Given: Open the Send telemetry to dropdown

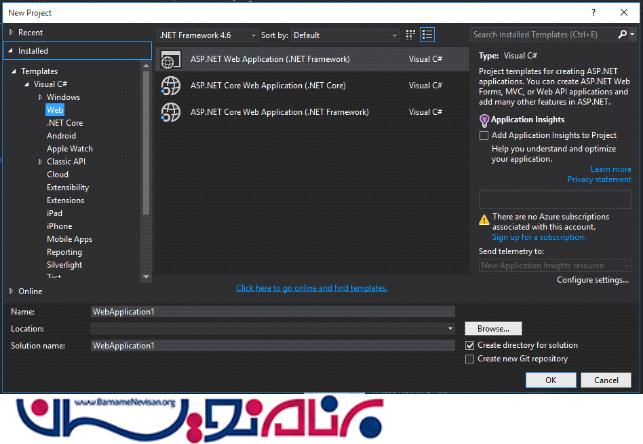Looking at the screenshot, I should click(555, 266).
